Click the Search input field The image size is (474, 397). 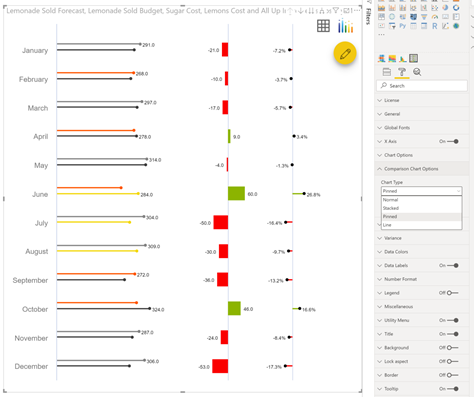pyautogui.click(x=422, y=86)
